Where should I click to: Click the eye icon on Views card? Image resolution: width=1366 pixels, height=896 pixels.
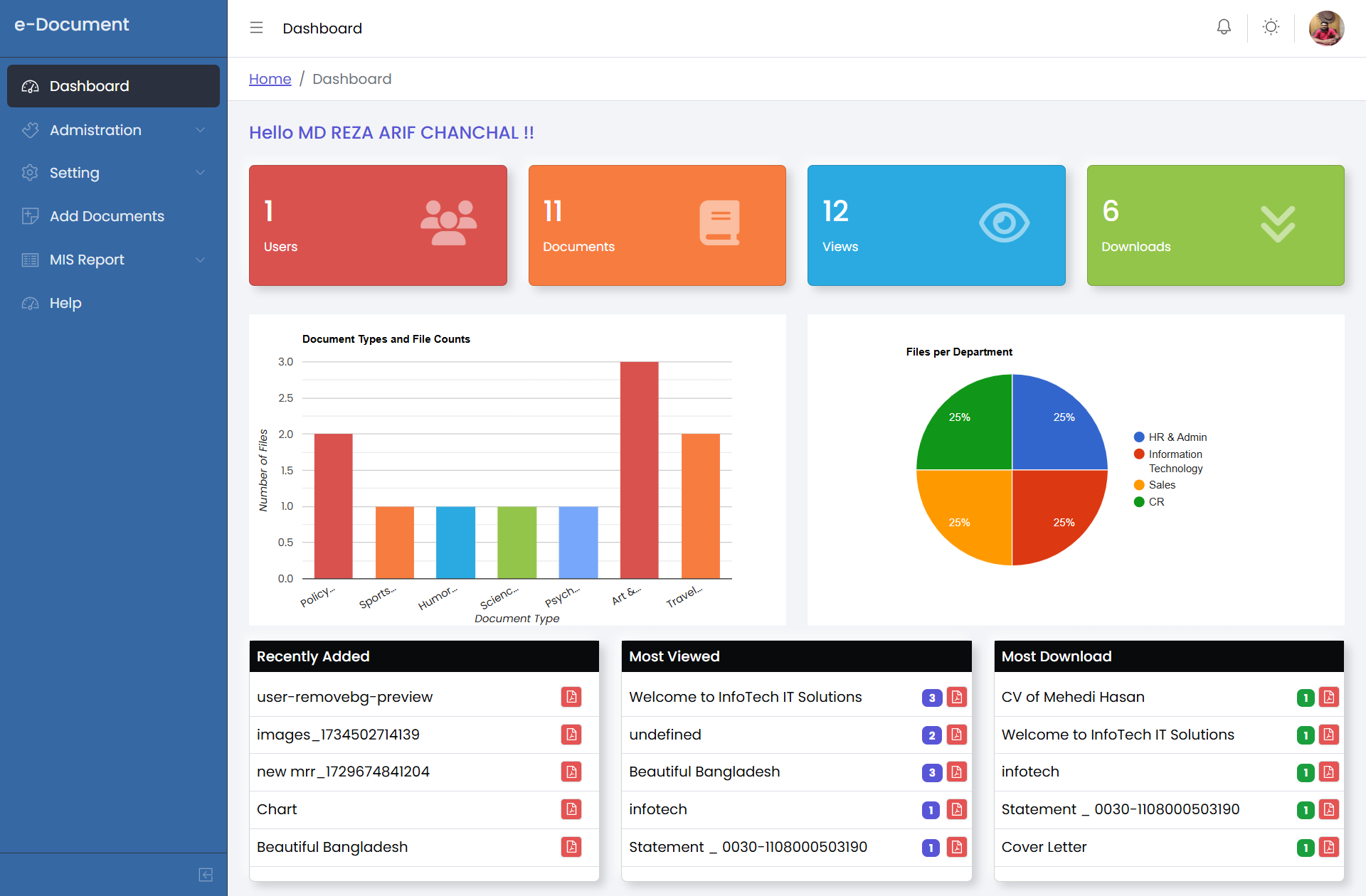coord(1004,223)
